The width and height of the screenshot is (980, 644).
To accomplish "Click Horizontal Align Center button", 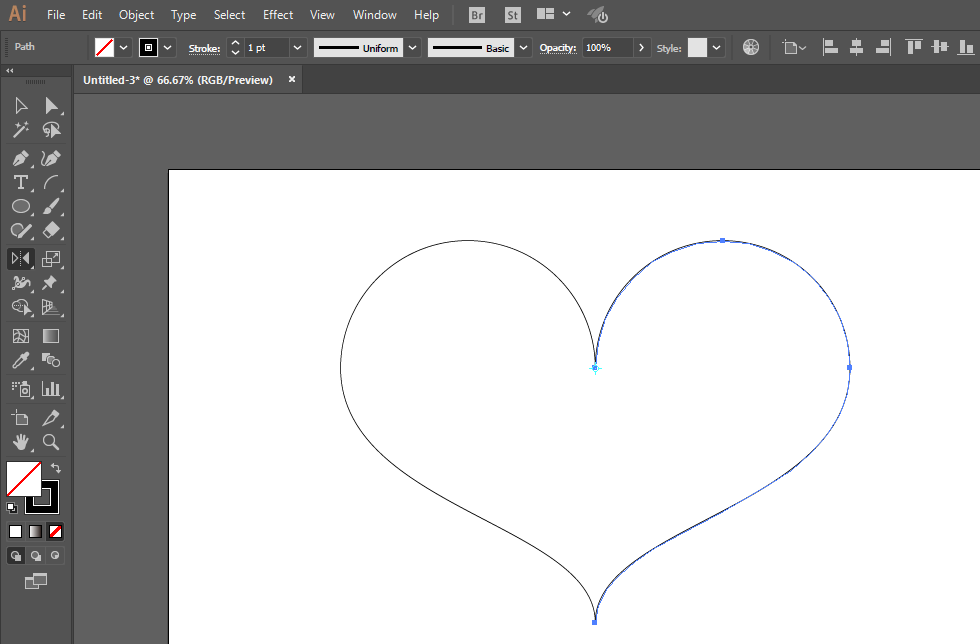I will click(x=856, y=48).
